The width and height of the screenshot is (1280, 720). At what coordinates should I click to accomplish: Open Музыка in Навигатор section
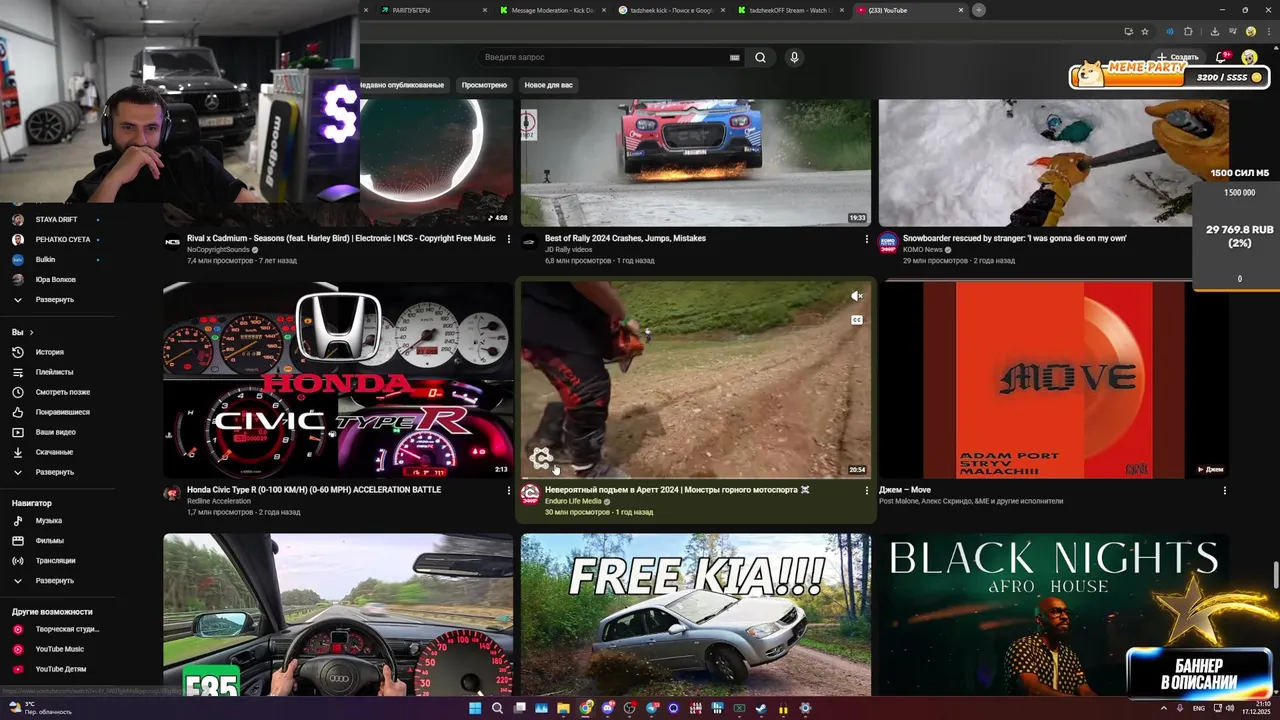click(48, 521)
